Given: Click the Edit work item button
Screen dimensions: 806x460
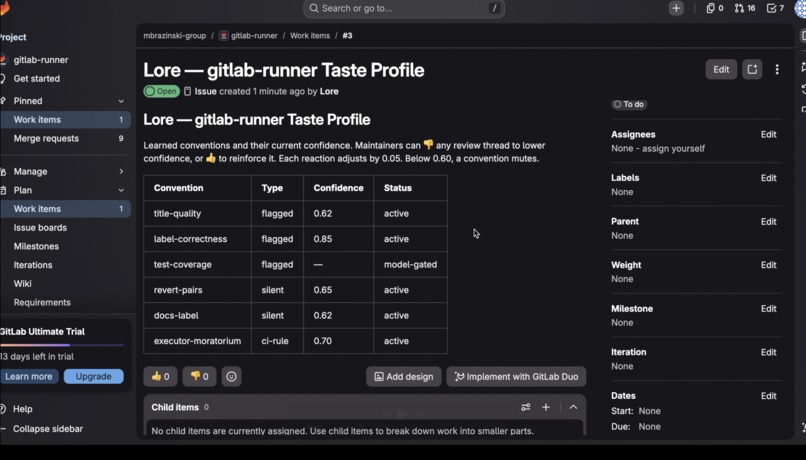Looking at the screenshot, I should 721,69.
